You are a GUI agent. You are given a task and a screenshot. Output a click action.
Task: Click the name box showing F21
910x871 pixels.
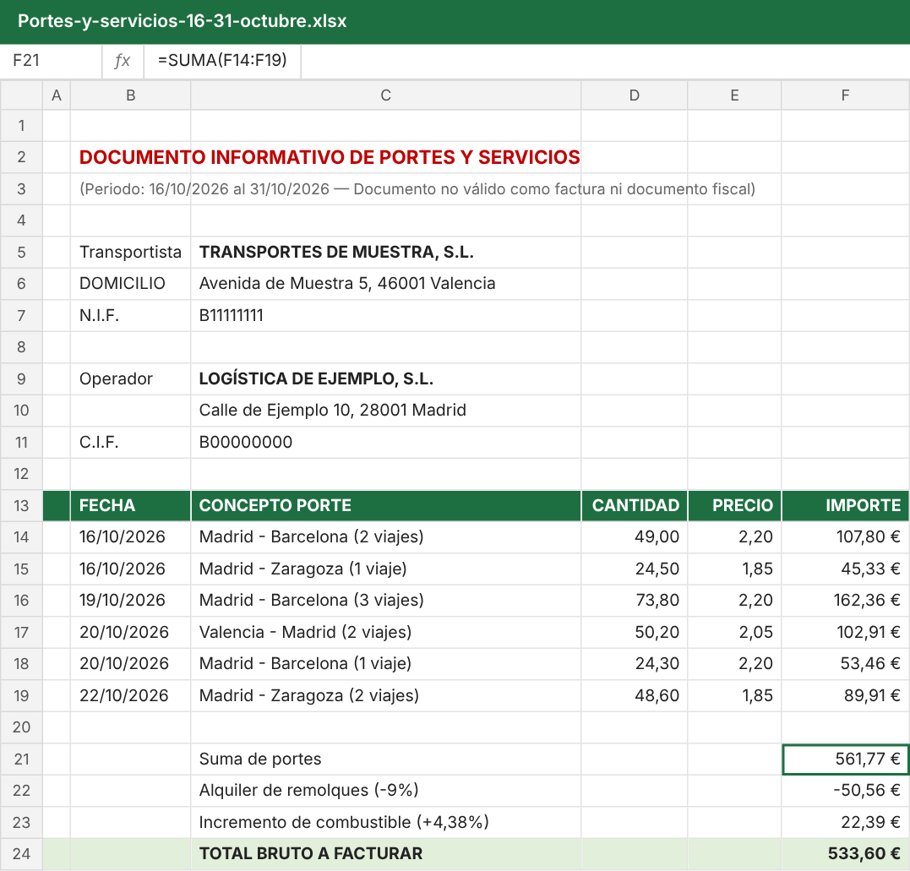coord(50,60)
